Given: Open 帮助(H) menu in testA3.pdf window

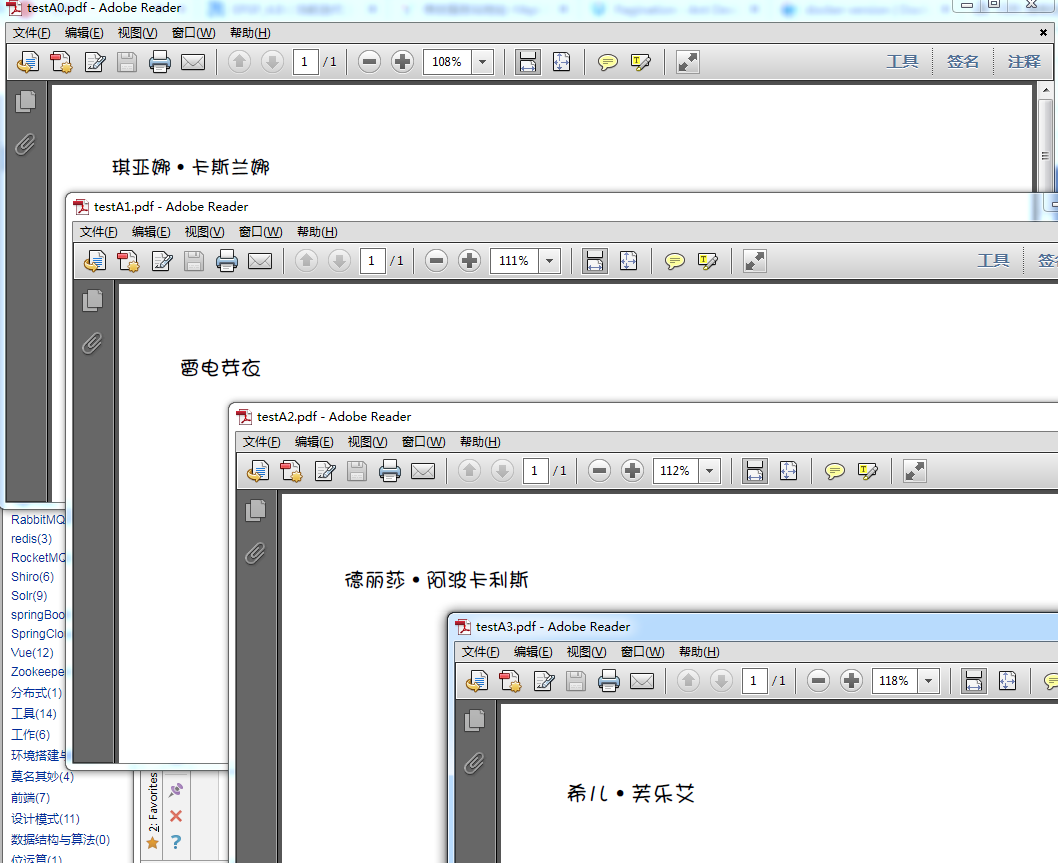Looking at the screenshot, I should (699, 652).
